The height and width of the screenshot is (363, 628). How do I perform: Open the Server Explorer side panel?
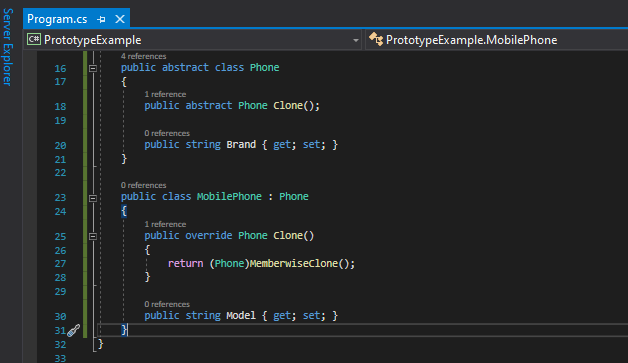(x=8, y=47)
